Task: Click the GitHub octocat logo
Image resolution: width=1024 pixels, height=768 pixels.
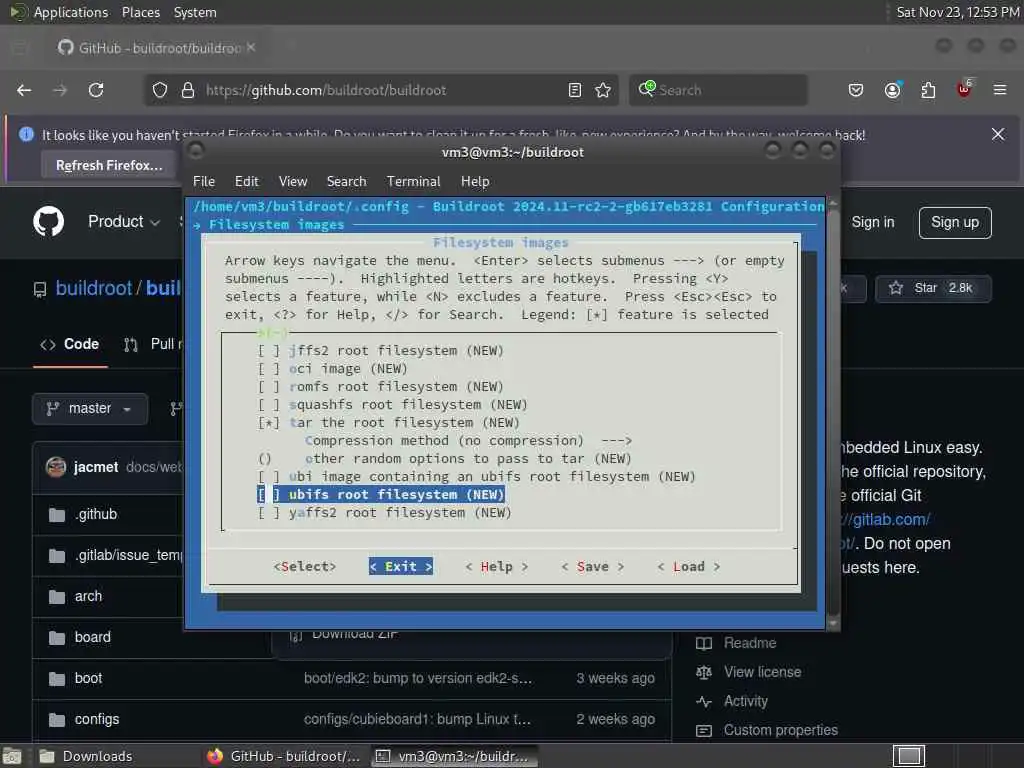Action: 49,221
